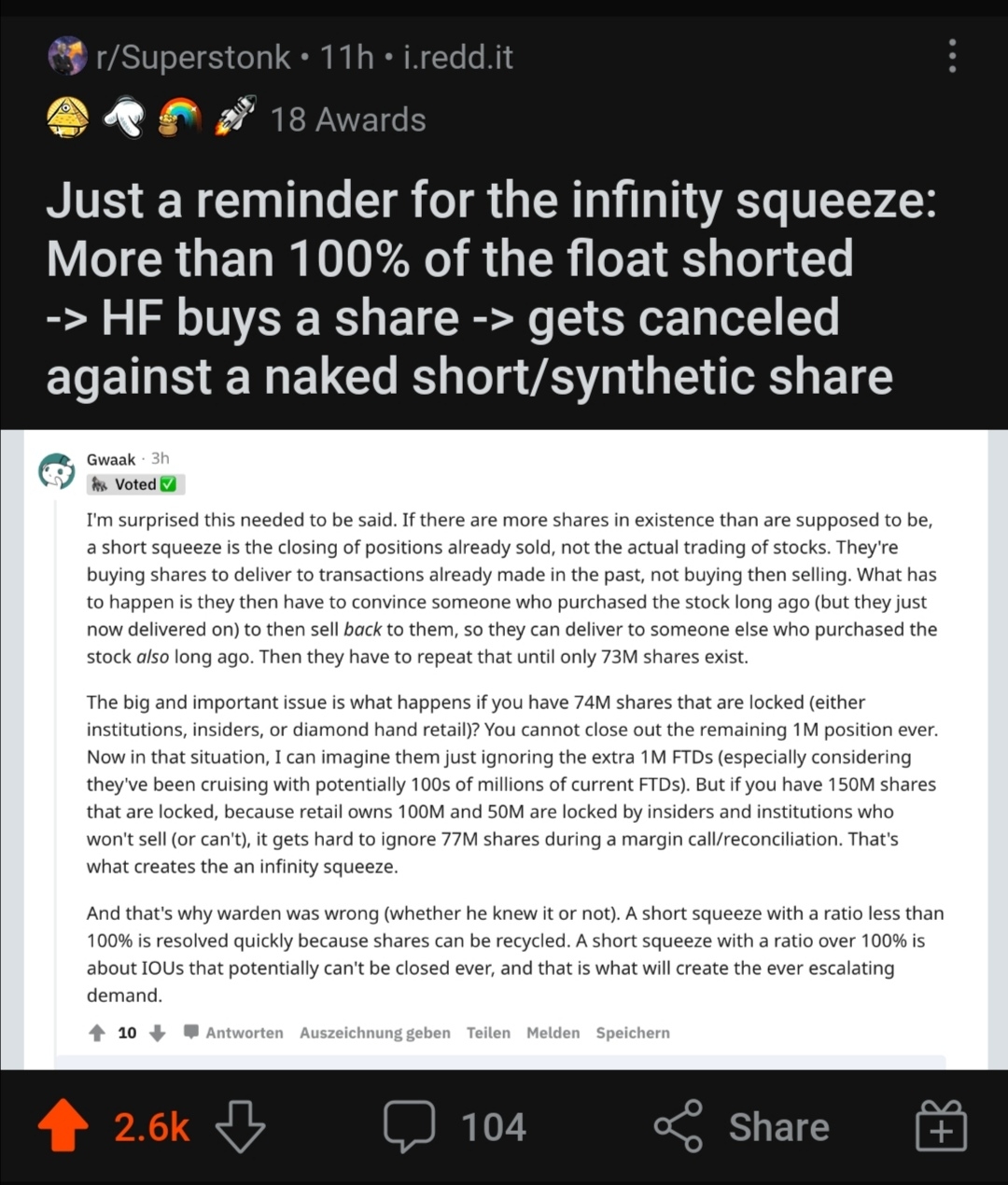Click Auszeichnung geben on the comment
Viewport: 1008px width, 1185px height.
point(374,1033)
